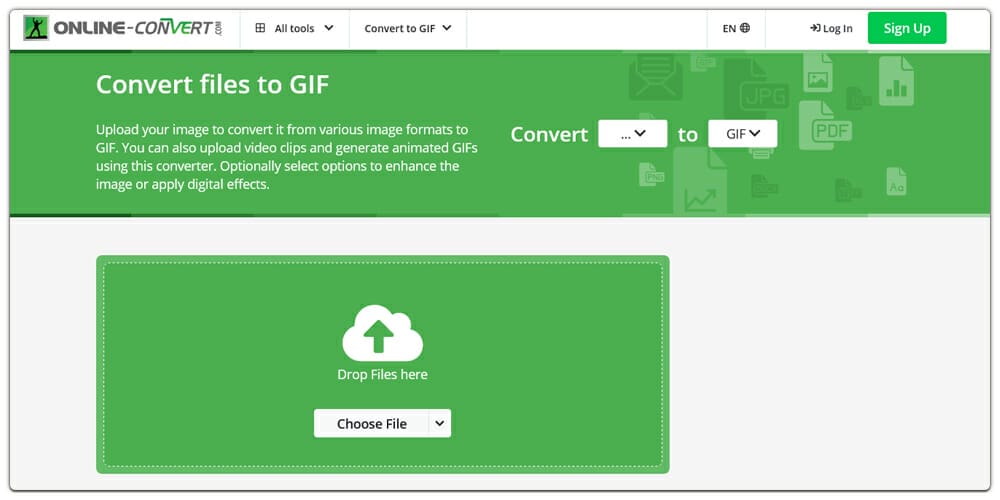
Task: Click the Convert files to GIF heading
Action: 212,84
